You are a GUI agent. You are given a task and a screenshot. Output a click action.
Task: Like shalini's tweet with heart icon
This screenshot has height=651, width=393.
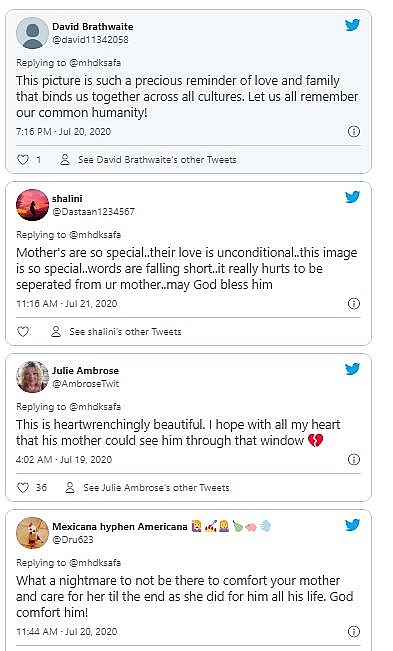23,331
